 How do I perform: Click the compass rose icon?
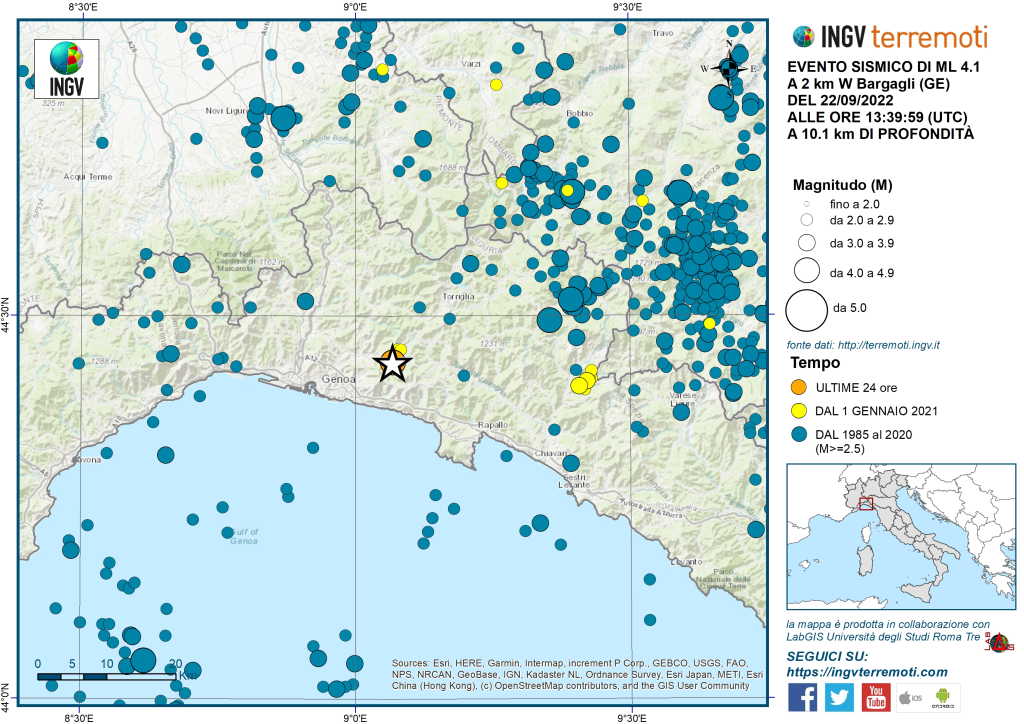pos(730,67)
